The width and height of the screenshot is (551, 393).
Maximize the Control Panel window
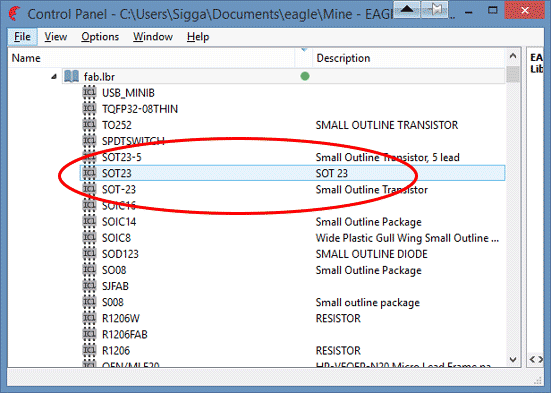(x=493, y=11)
